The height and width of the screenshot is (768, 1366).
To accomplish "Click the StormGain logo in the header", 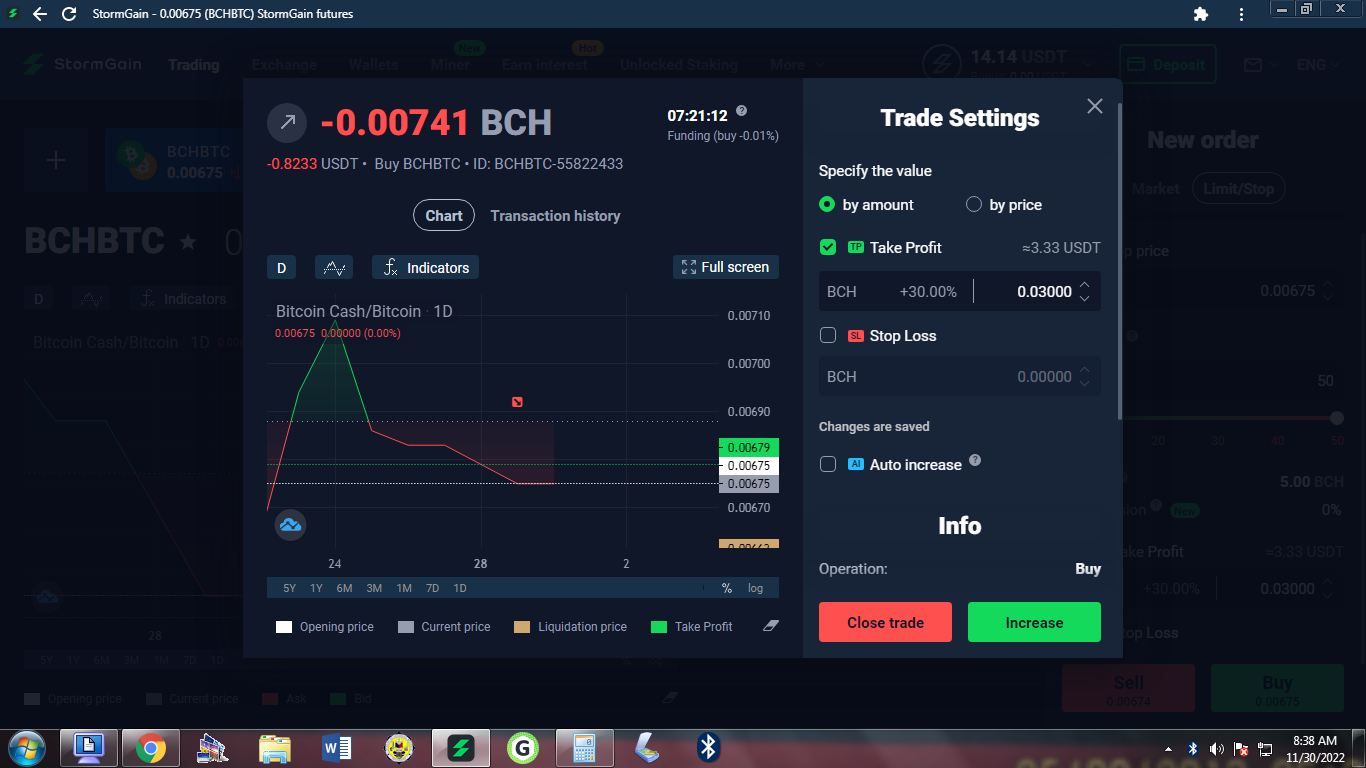I will click(x=82, y=65).
